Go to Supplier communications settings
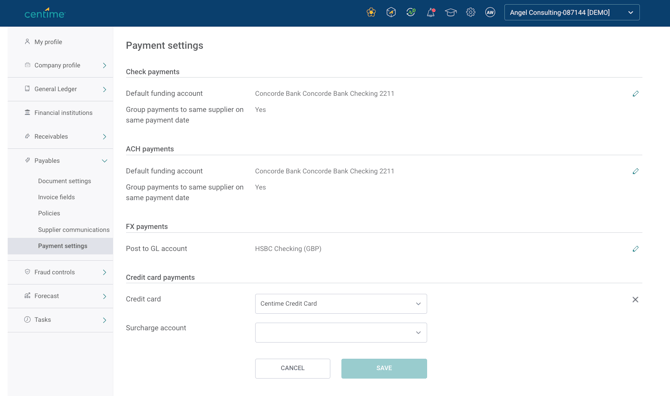 tap(73, 230)
